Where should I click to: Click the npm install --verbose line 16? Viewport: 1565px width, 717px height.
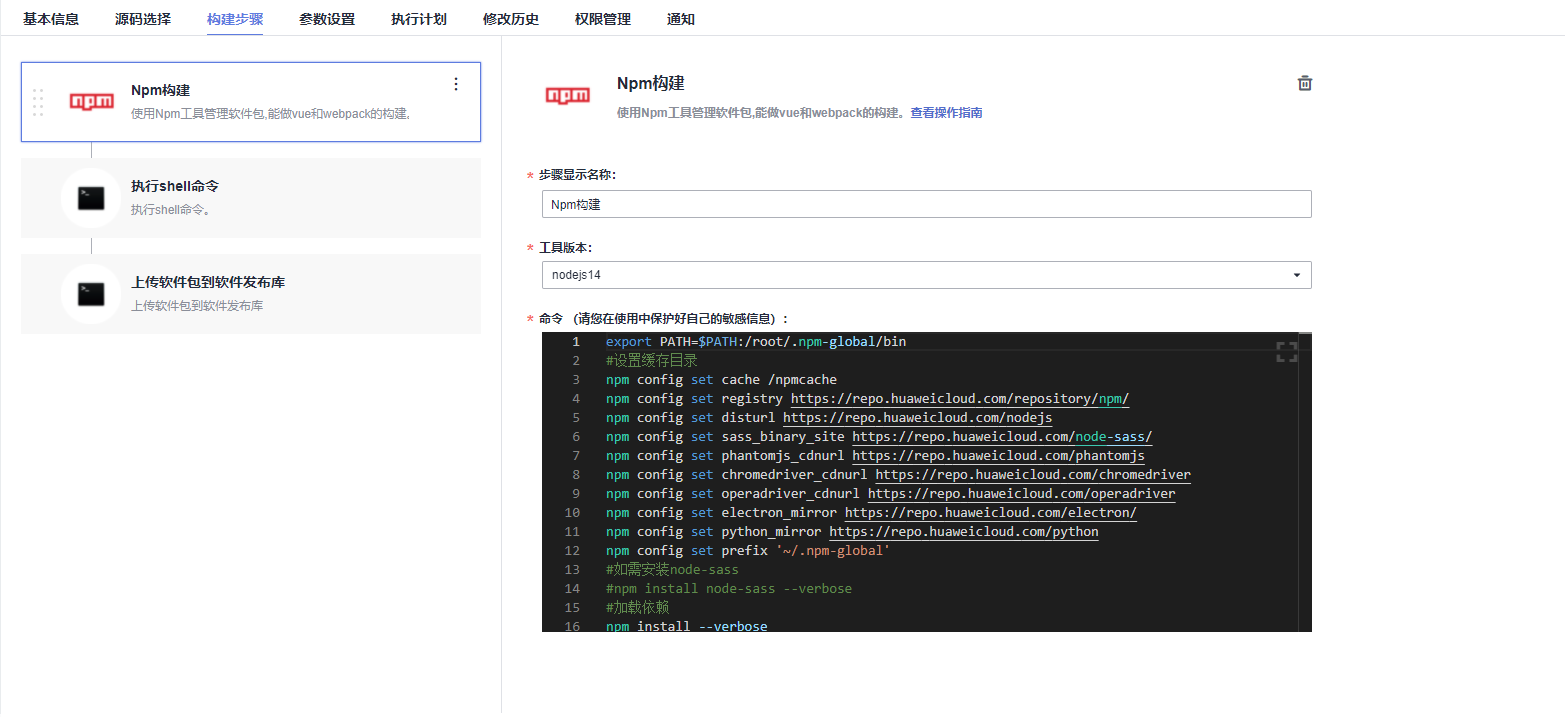click(x=687, y=627)
